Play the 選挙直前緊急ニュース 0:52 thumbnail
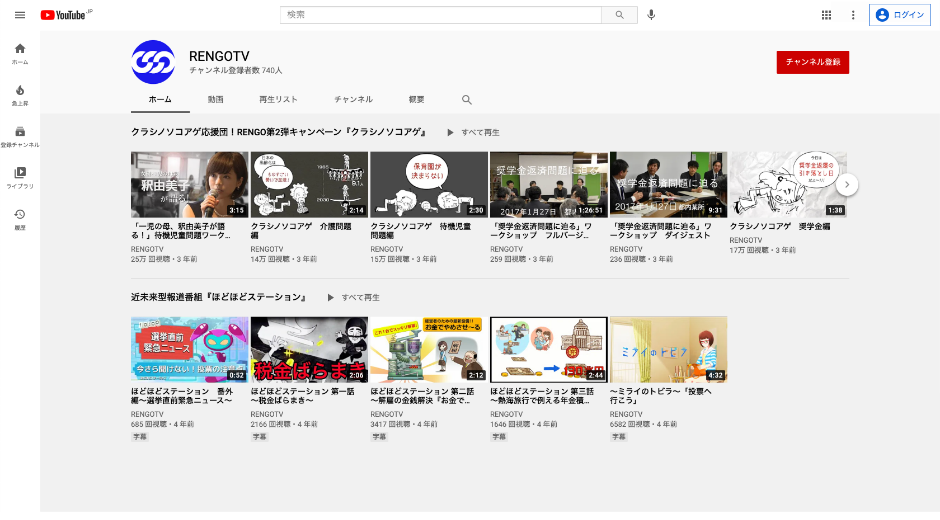This screenshot has height=520, width=940. tap(189, 350)
